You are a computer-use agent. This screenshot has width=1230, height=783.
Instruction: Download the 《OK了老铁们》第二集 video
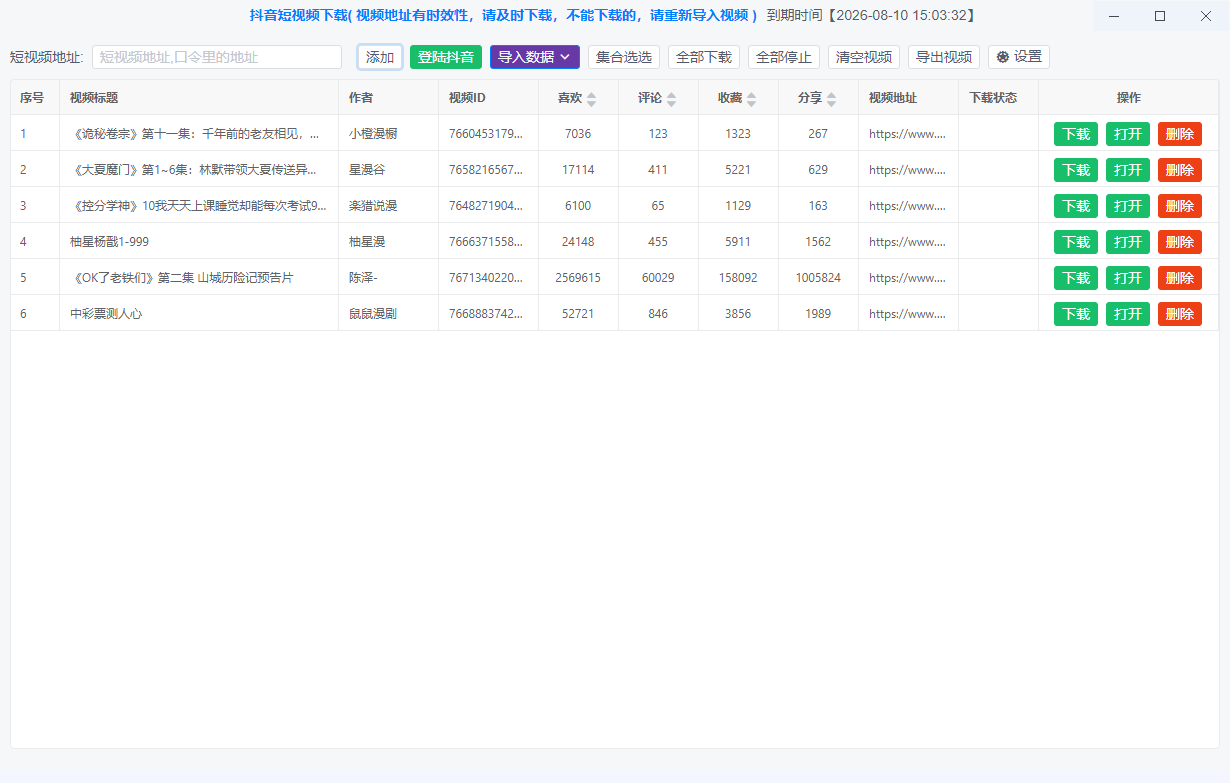(1076, 278)
